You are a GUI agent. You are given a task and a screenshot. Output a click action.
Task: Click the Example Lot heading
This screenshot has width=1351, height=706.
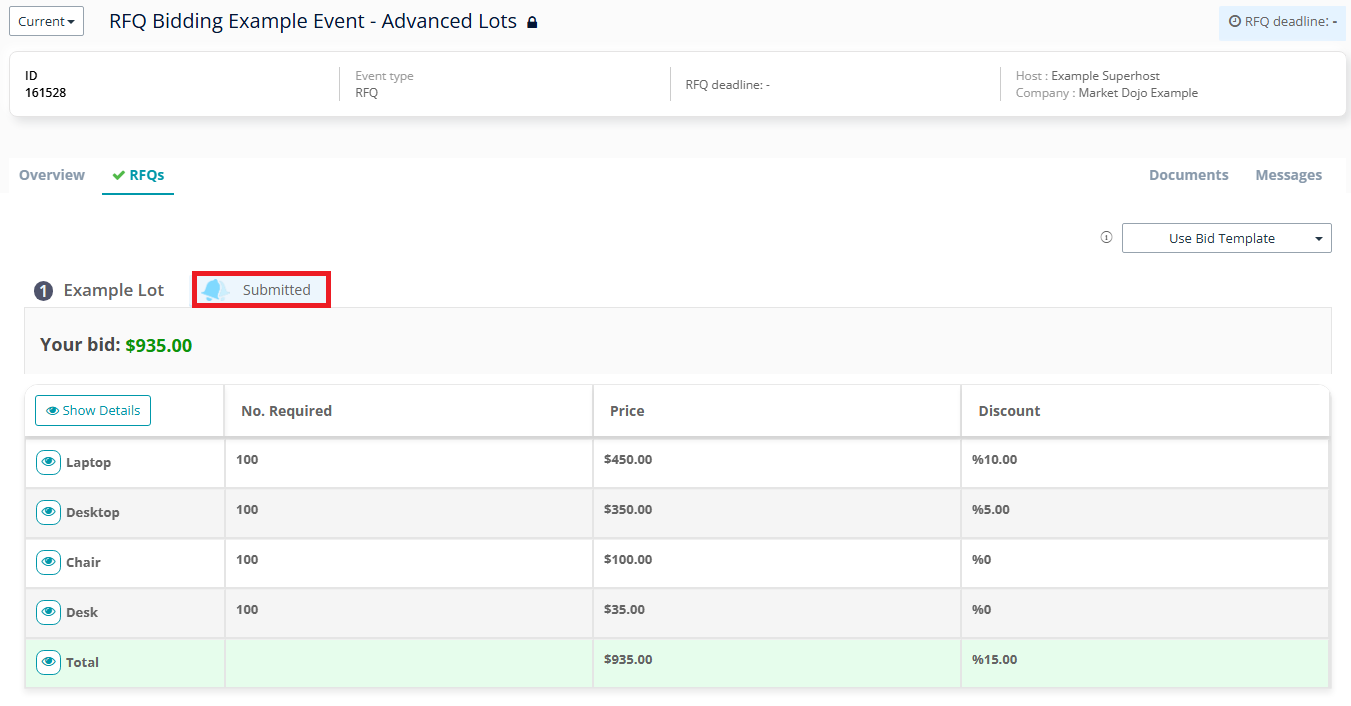113,290
